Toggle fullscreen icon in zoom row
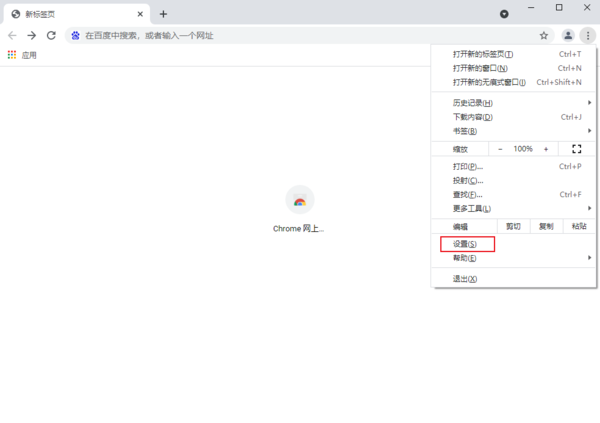Image resolution: width=600 pixels, height=423 pixels. click(x=577, y=149)
